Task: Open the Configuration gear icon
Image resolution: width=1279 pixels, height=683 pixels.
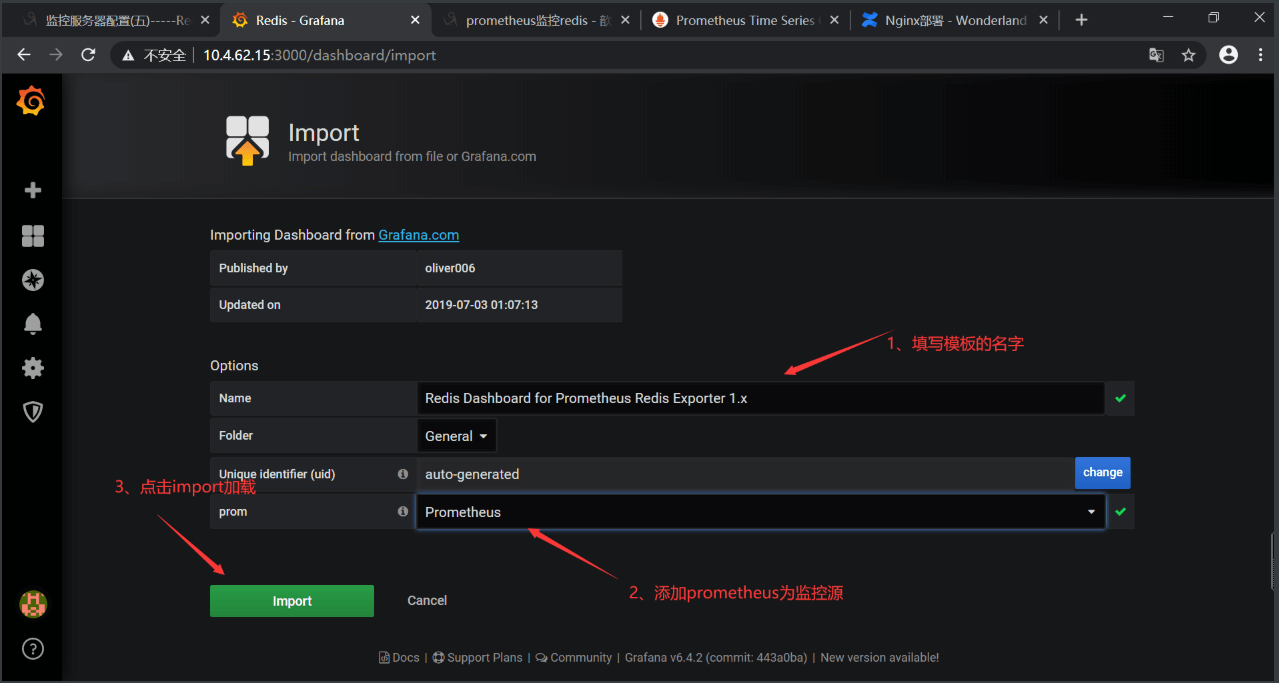Action: [33, 368]
